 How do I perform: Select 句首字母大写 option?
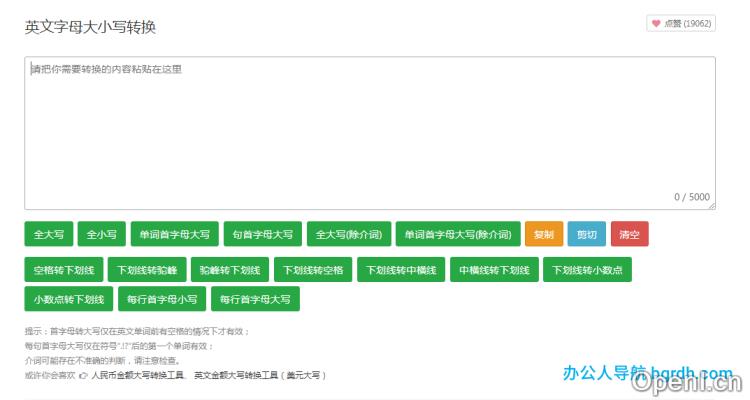[262, 234]
